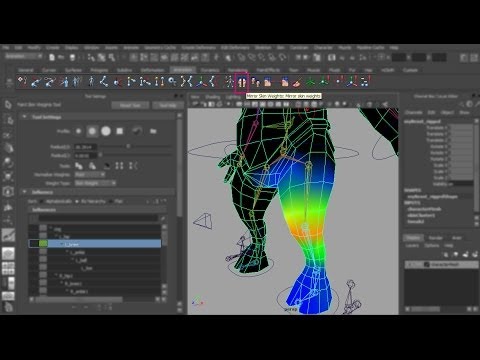Open the Render layer tab

[x=435, y=238]
